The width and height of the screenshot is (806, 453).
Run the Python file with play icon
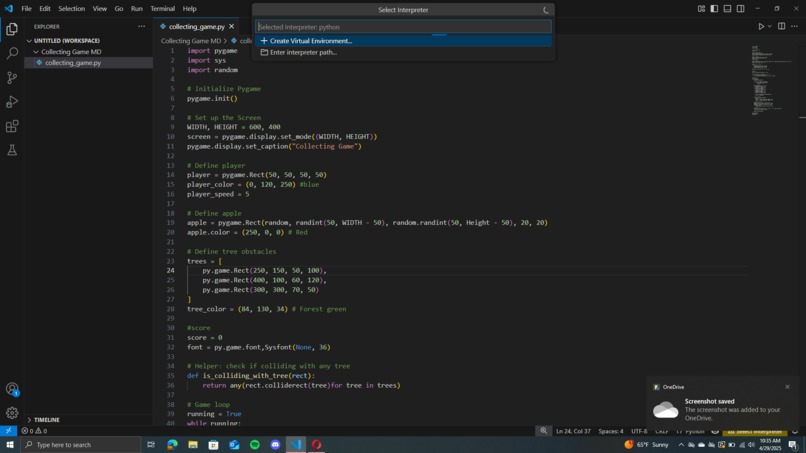pyautogui.click(x=761, y=26)
